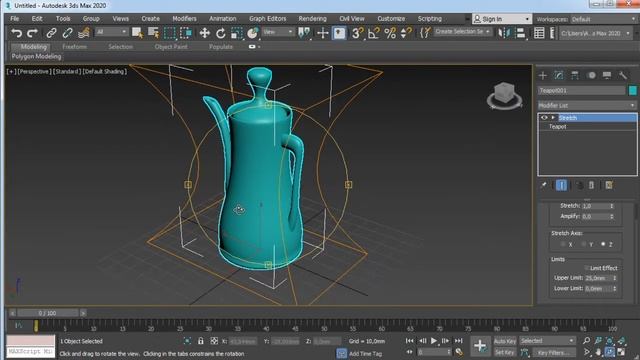The height and width of the screenshot is (360, 640).
Task: Open Select by Name dialog icon
Action: pos(153,33)
